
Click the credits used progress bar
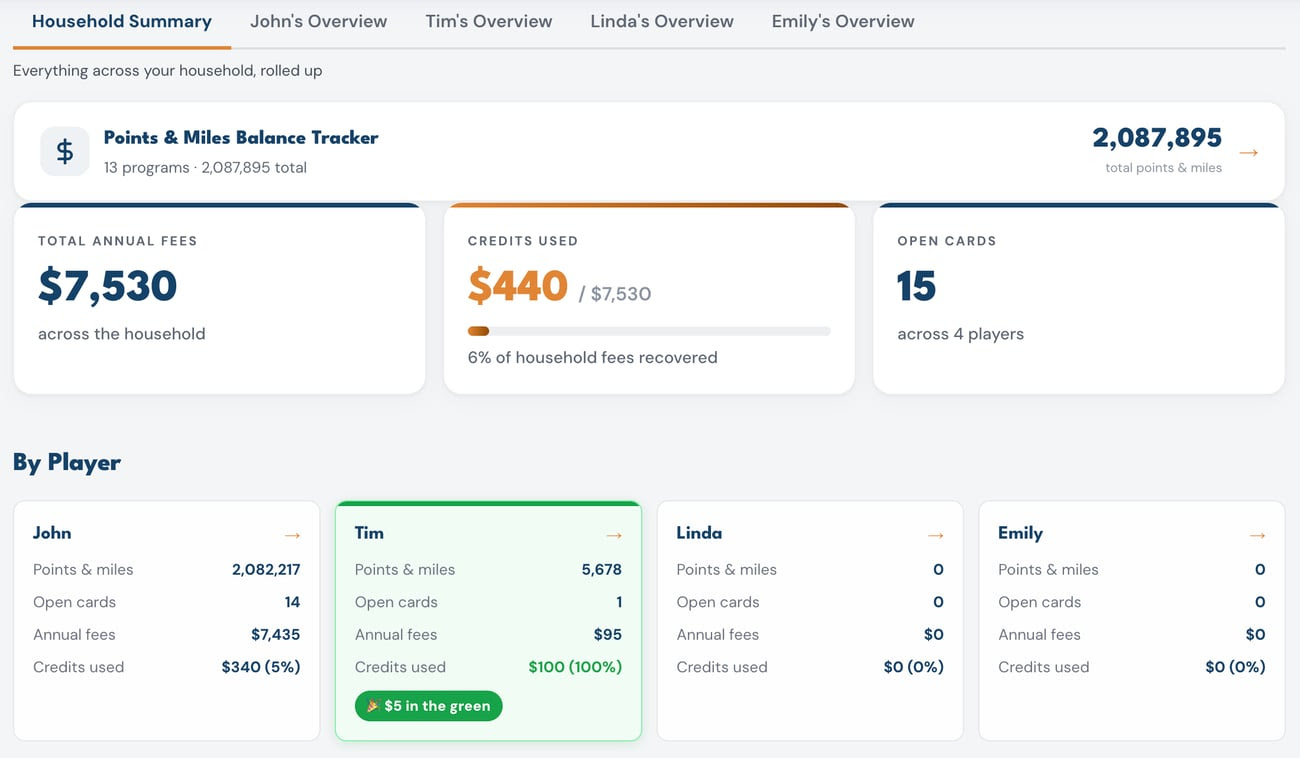point(649,331)
